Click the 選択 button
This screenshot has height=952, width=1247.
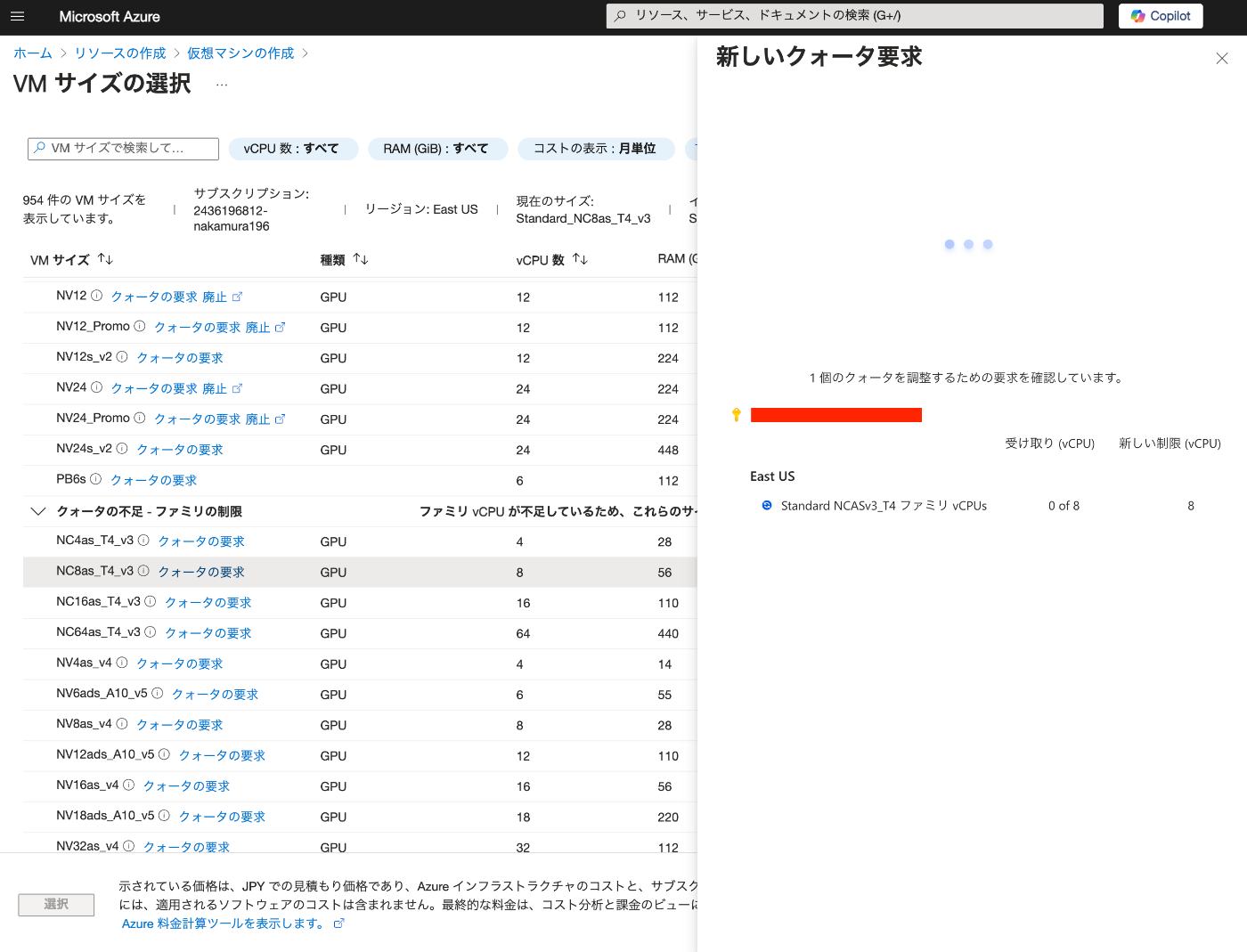coord(56,904)
